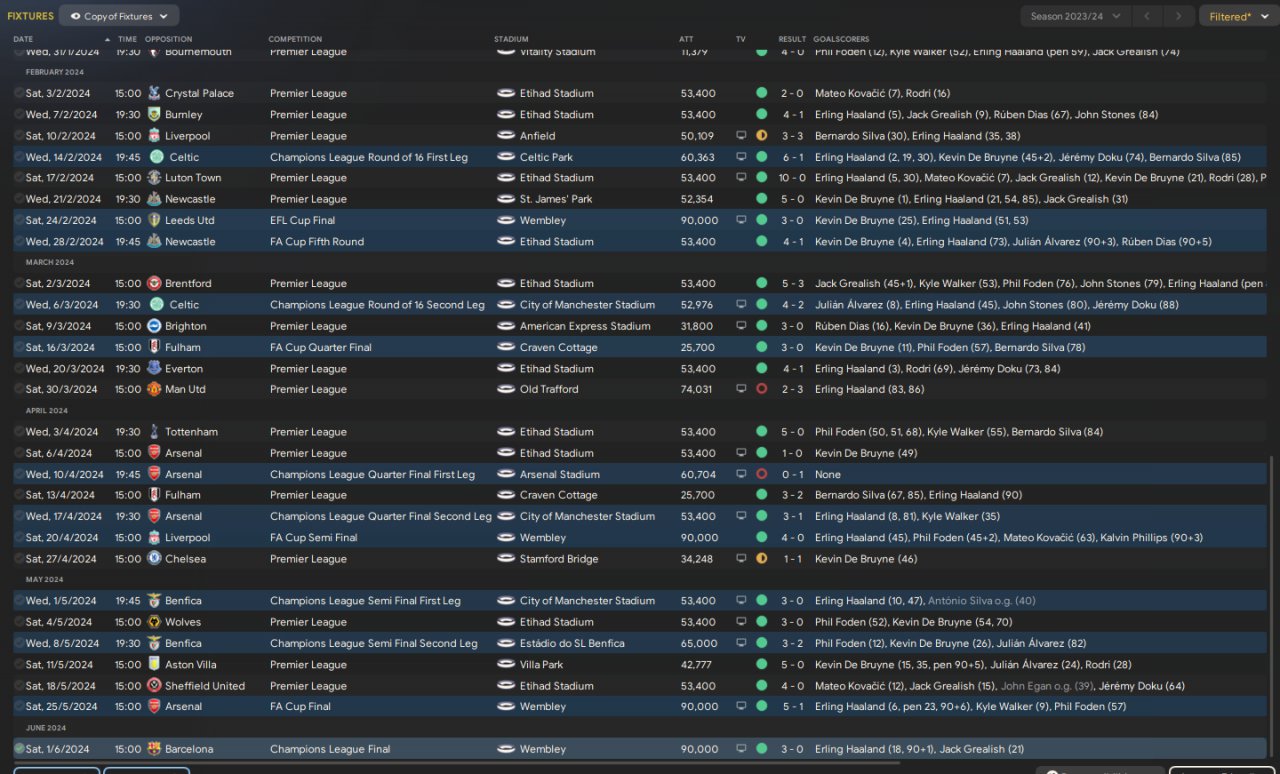
Task: Click the 0 - 1 result against Arsenal
Action: coord(792,474)
